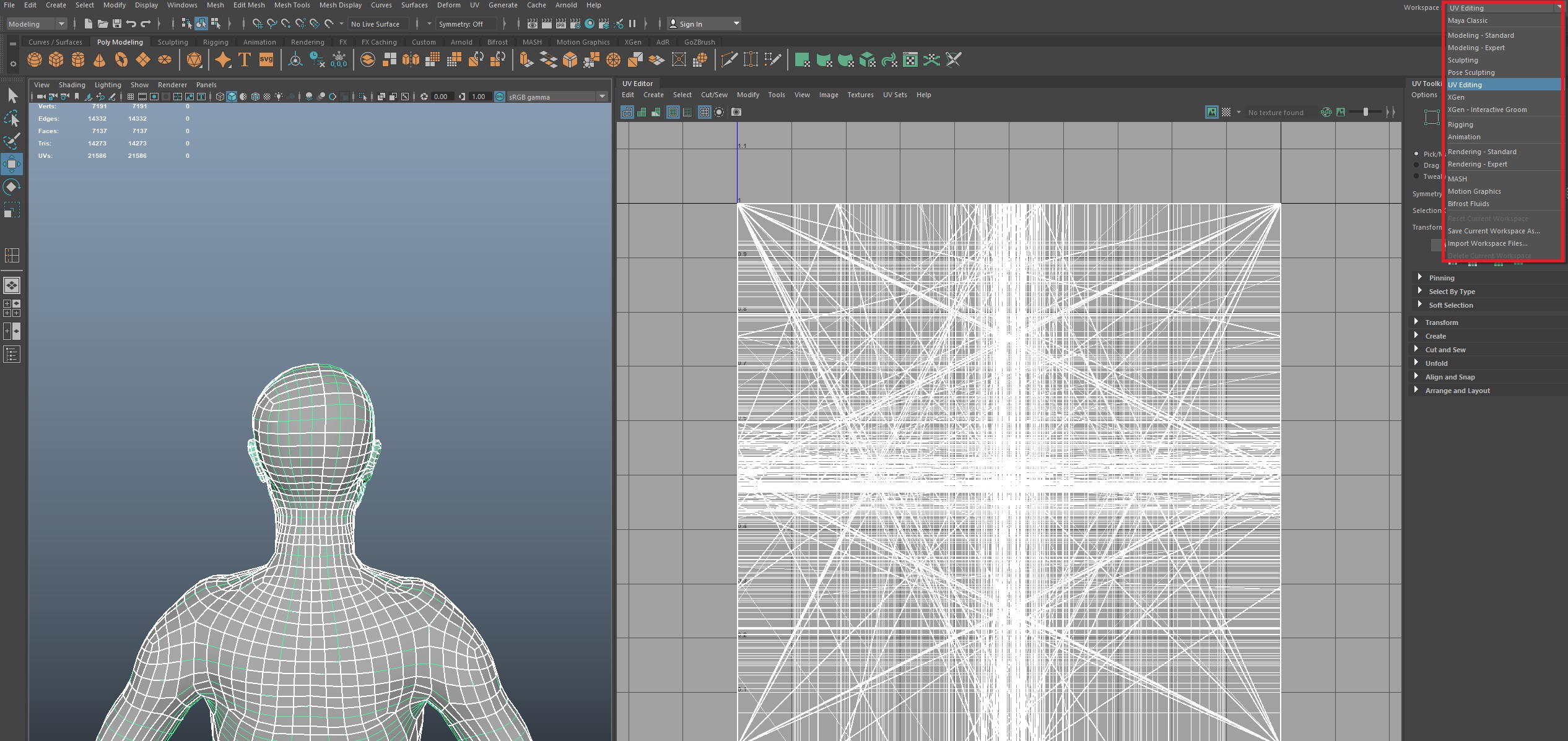Switch to the Rigging shelf tab
The height and width of the screenshot is (741, 1568).
point(216,42)
